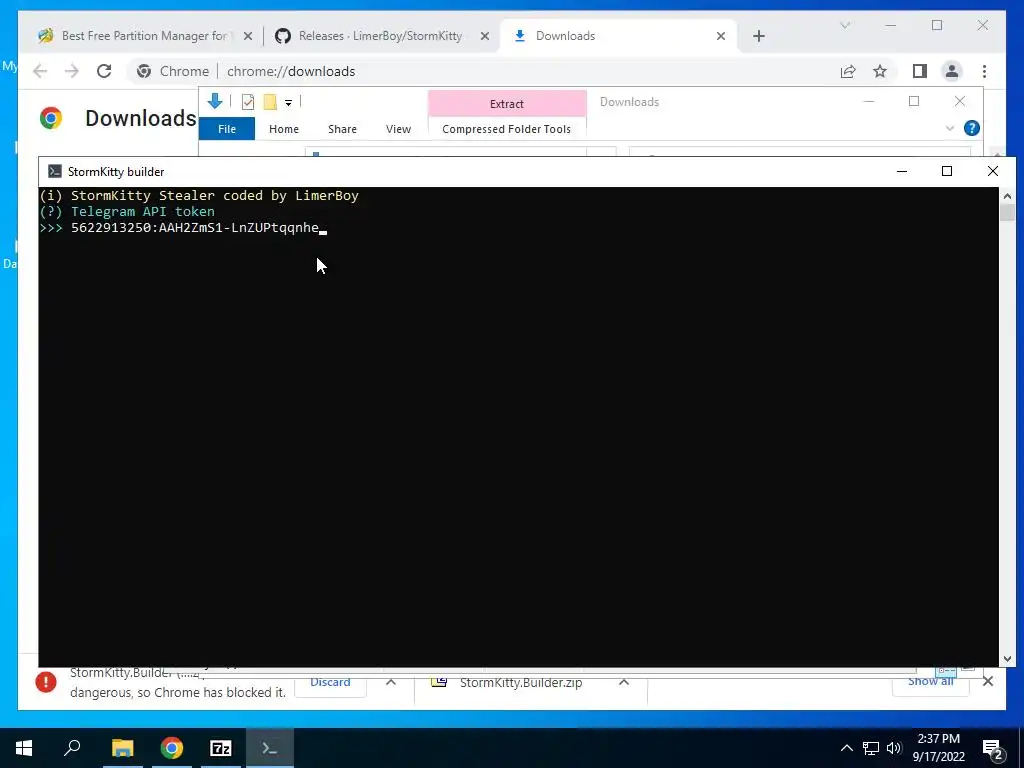Open Explorer Help icon

972,128
